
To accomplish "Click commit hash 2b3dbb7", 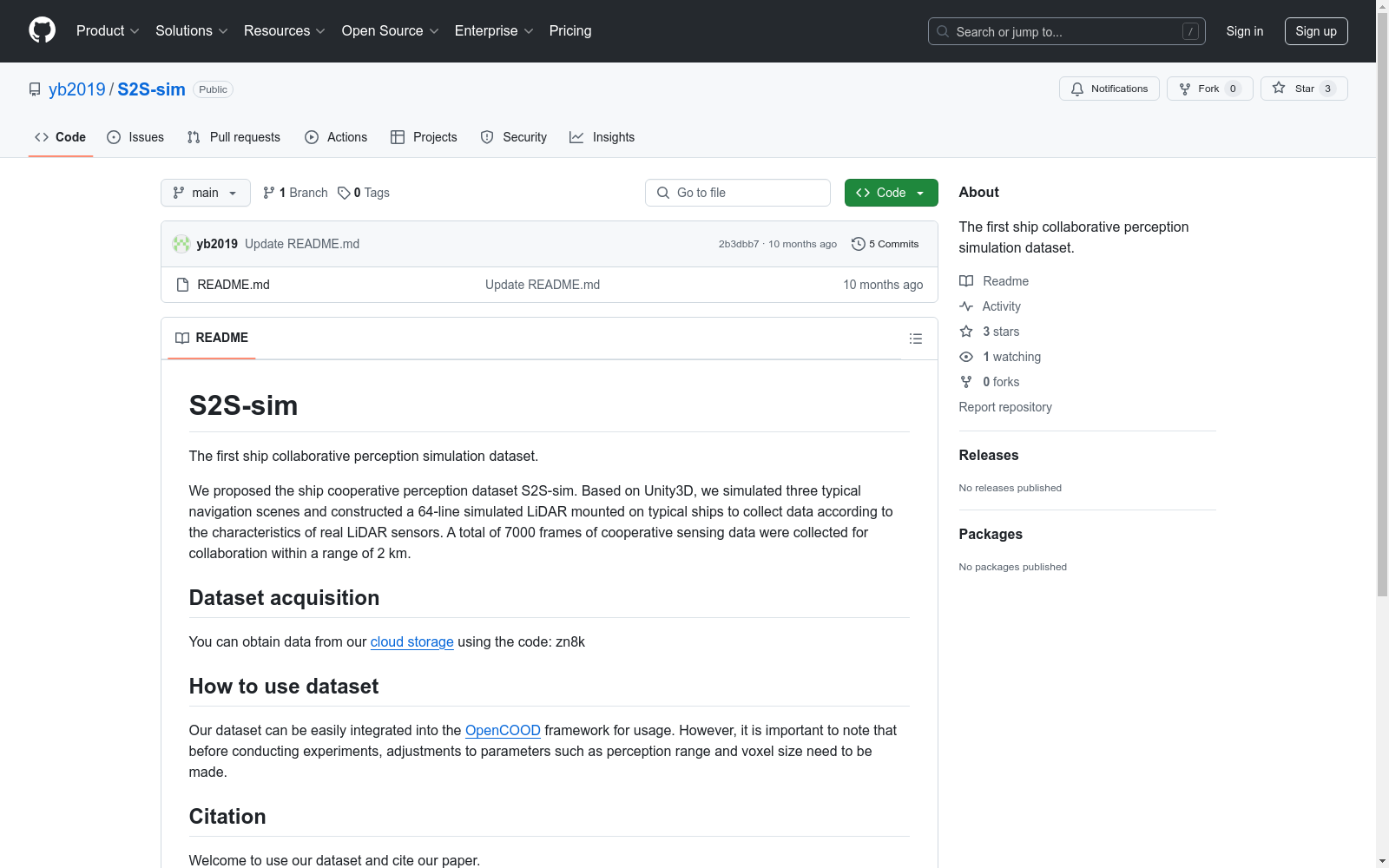I will (x=739, y=244).
